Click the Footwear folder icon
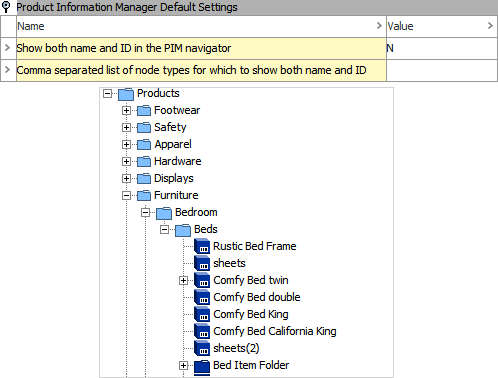 click(x=144, y=110)
